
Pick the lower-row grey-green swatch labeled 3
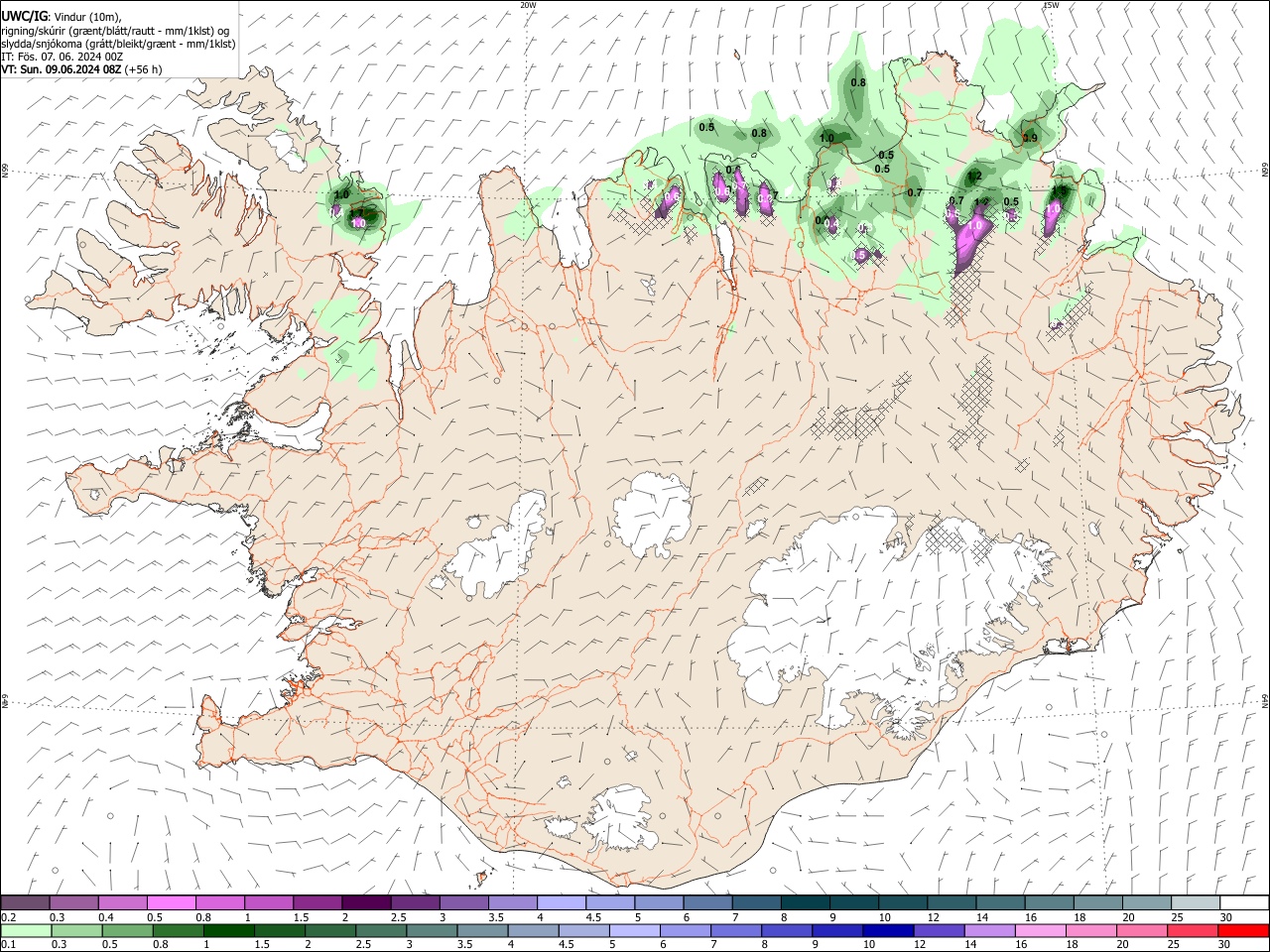433,931
